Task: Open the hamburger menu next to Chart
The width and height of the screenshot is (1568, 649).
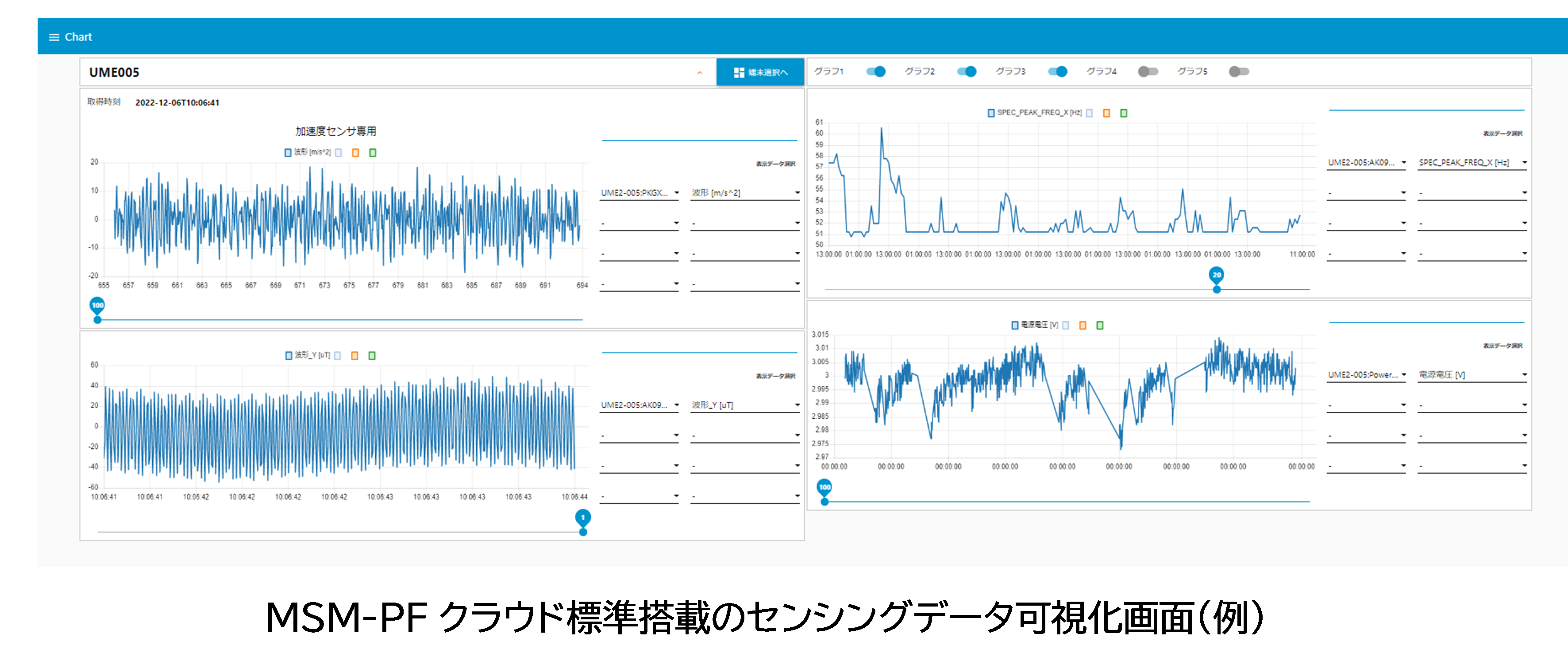Action: tap(54, 37)
